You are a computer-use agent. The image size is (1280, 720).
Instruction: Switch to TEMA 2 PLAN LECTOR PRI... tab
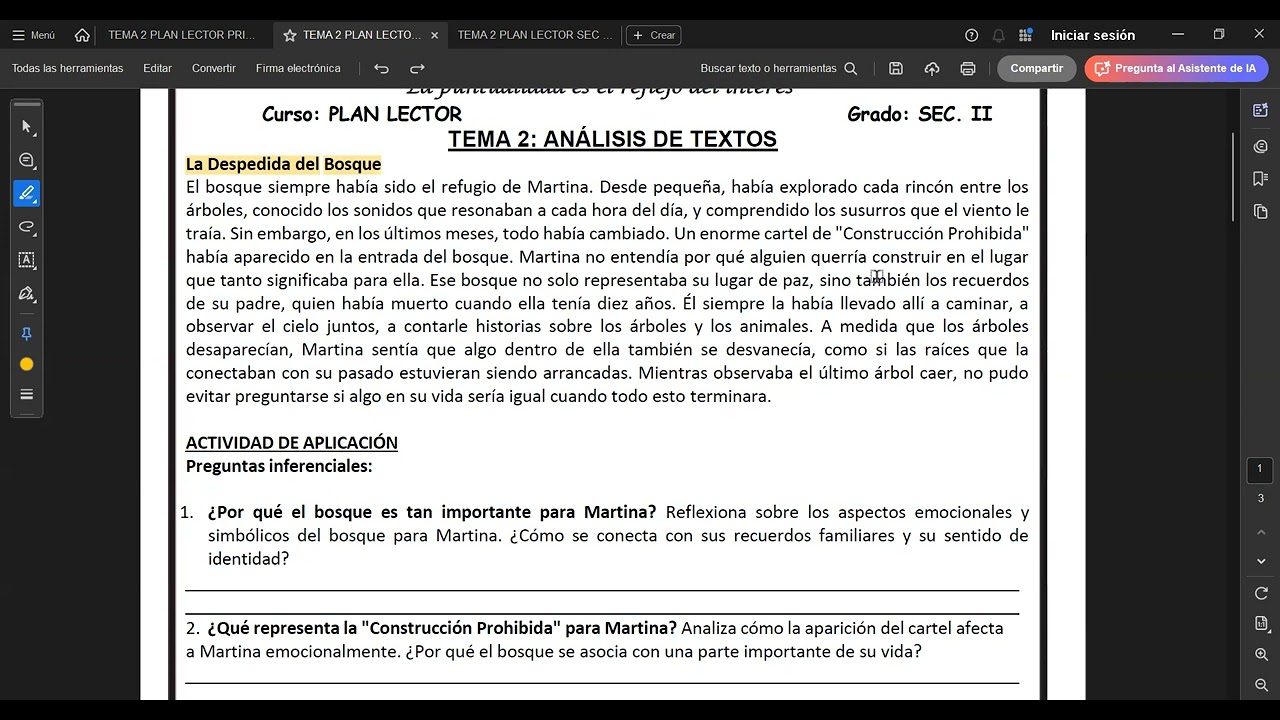click(182, 35)
